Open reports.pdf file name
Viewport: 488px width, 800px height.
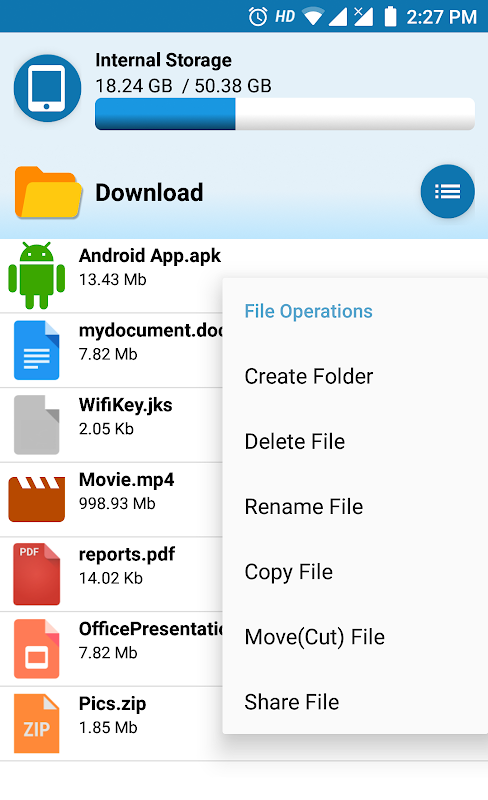127,555
